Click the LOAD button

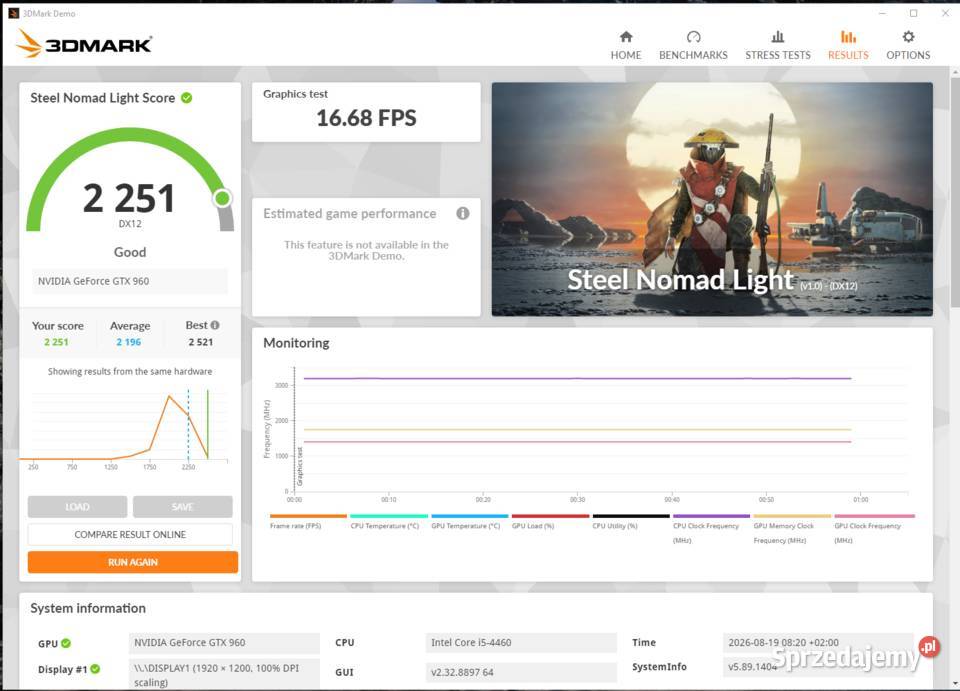(77, 507)
